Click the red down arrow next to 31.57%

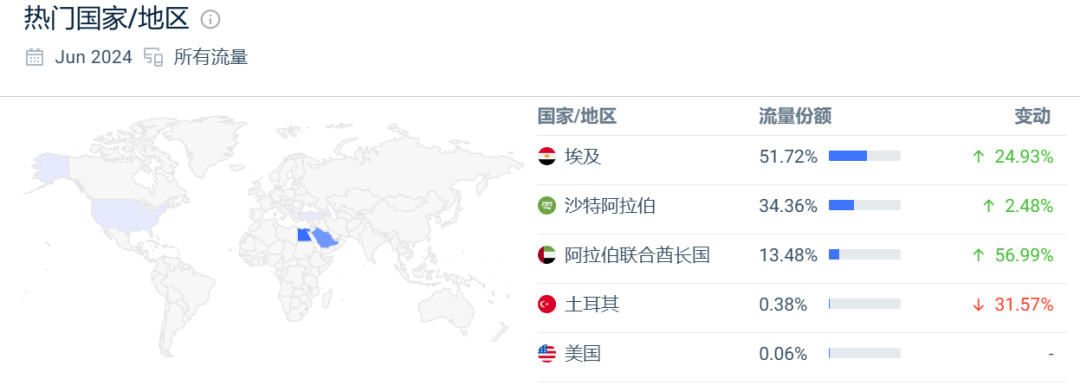[x=978, y=304]
